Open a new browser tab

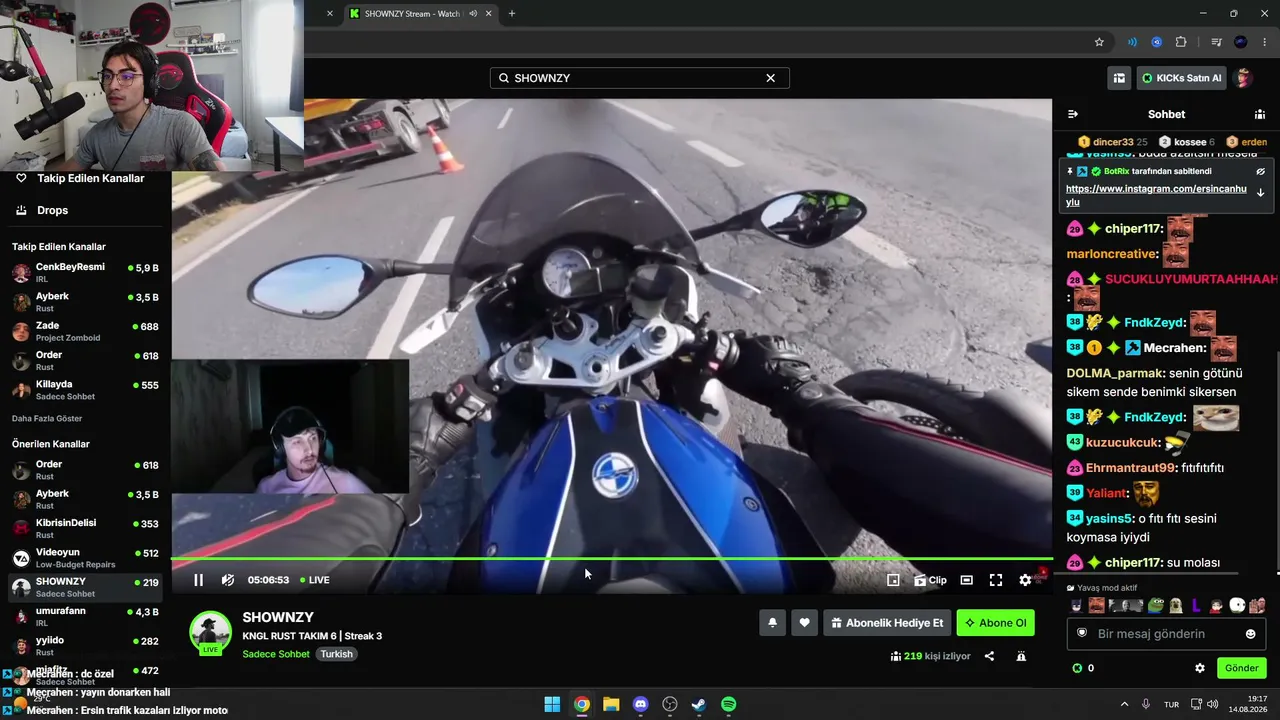[x=512, y=14]
